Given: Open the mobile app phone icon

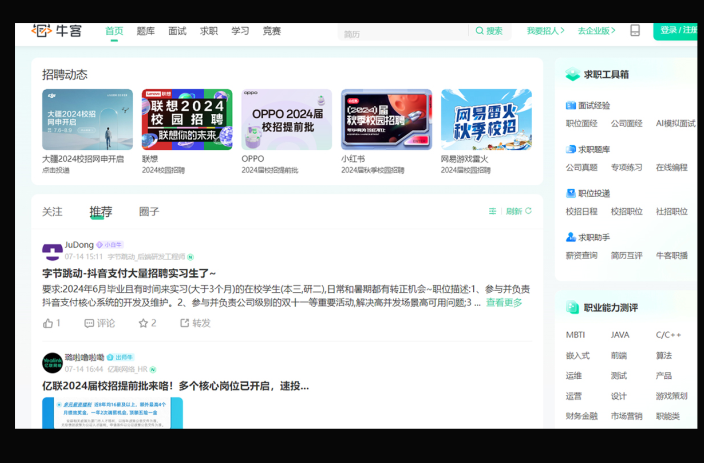Looking at the screenshot, I should coord(635,31).
